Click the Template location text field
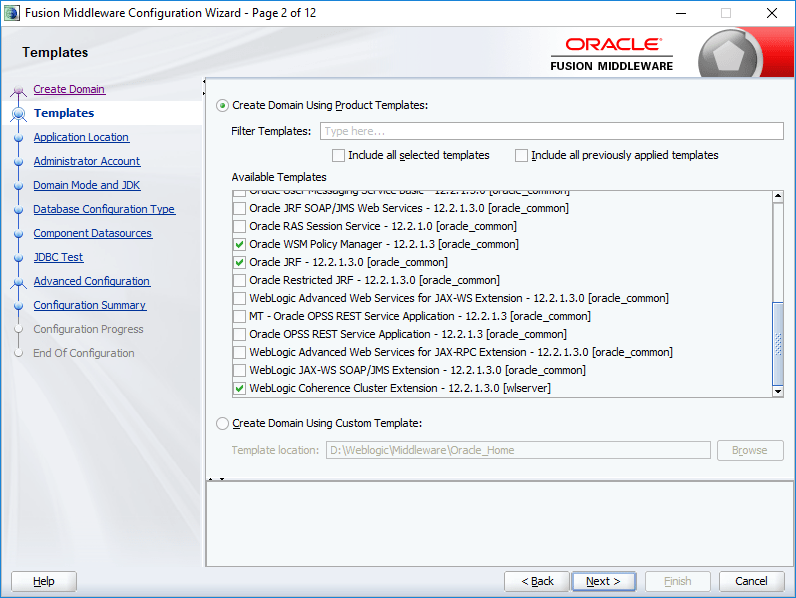 [x=518, y=450]
